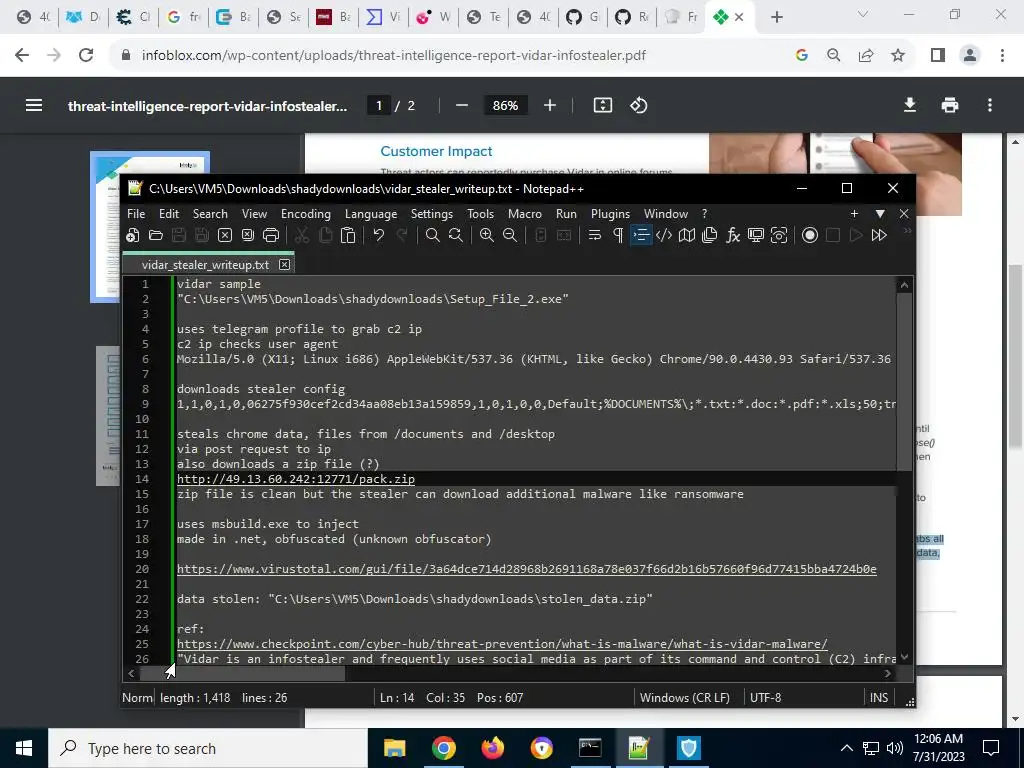Open the Chrome tab search chevron

coord(863,14)
